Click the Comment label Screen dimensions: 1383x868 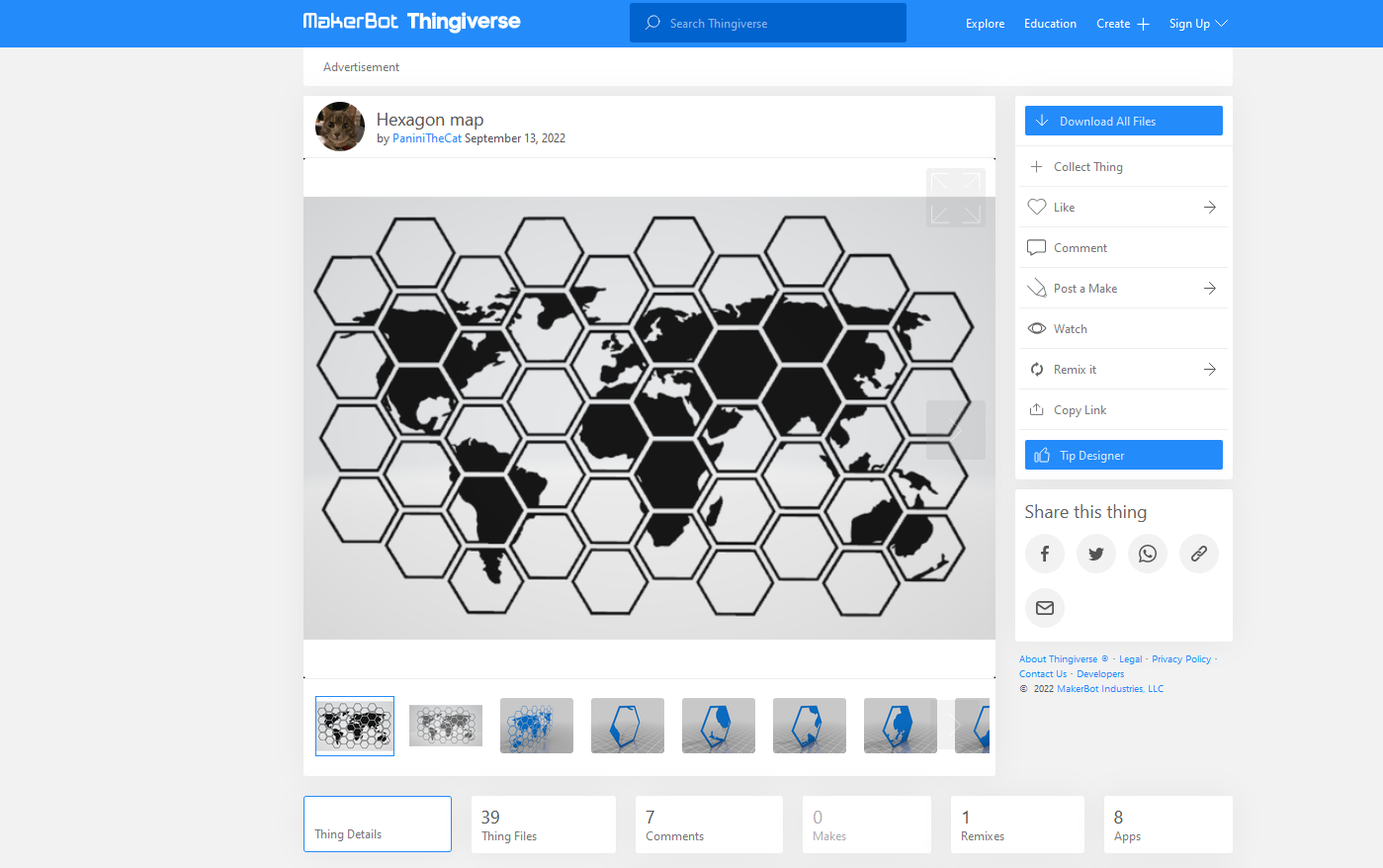[1080, 248]
